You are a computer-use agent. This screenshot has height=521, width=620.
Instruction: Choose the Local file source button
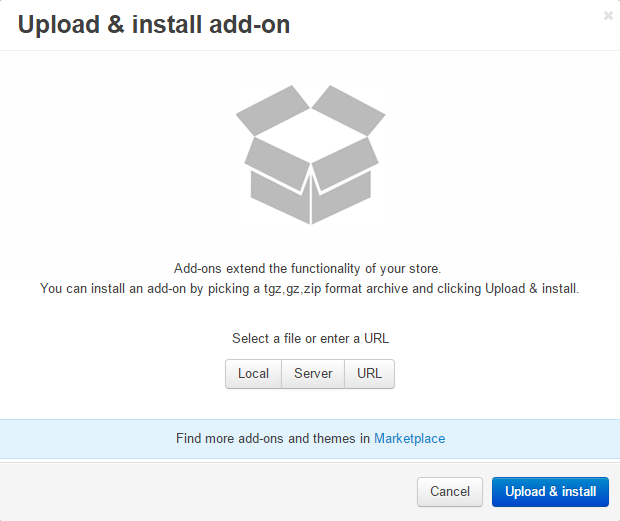(253, 374)
